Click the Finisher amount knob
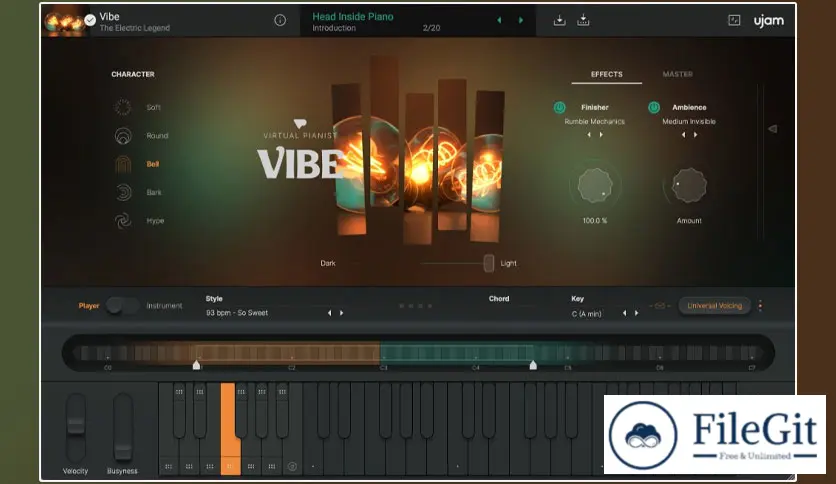 [x=595, y=185]
